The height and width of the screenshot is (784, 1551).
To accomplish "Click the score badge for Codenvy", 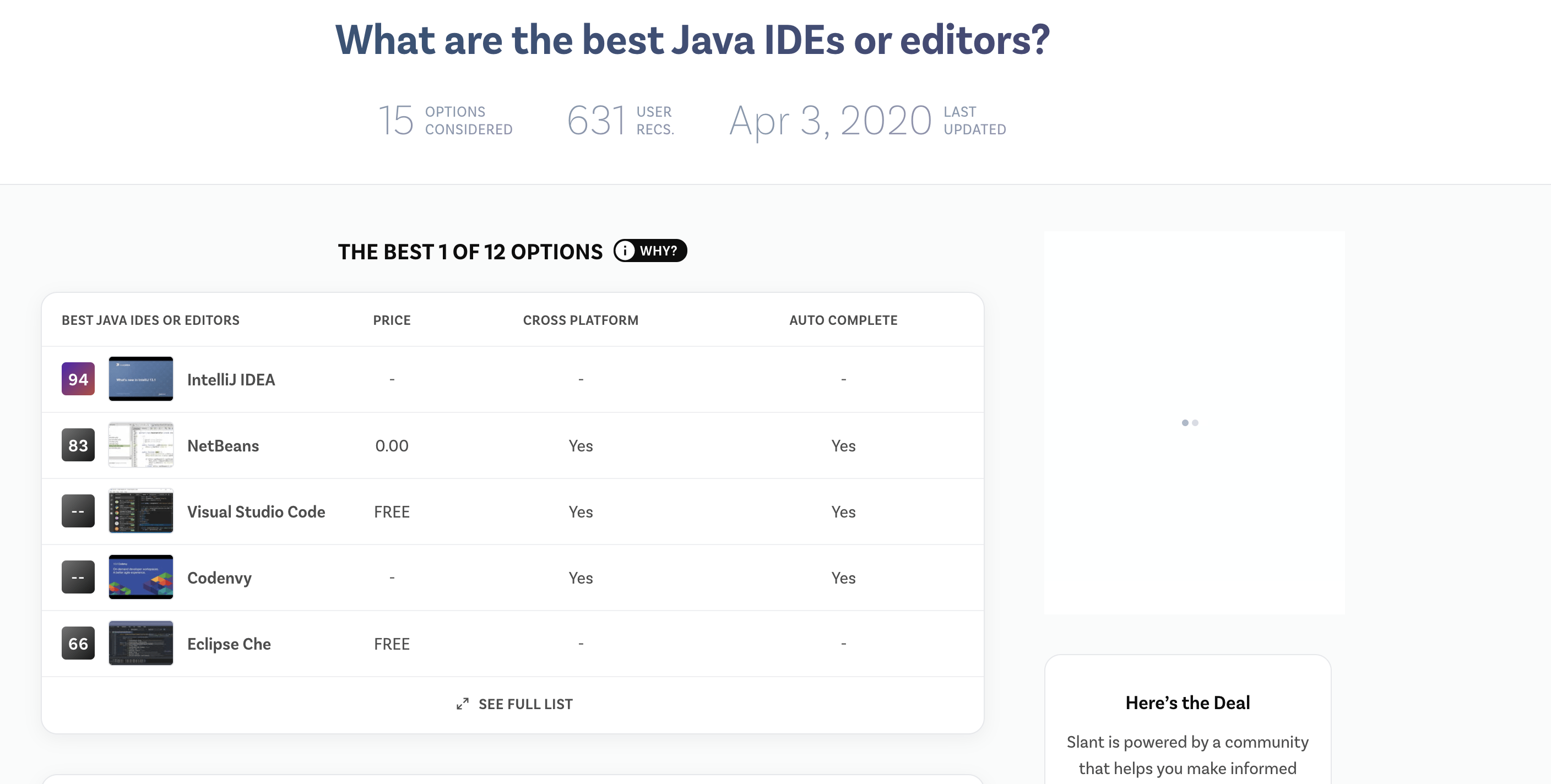I will point(78,578).
